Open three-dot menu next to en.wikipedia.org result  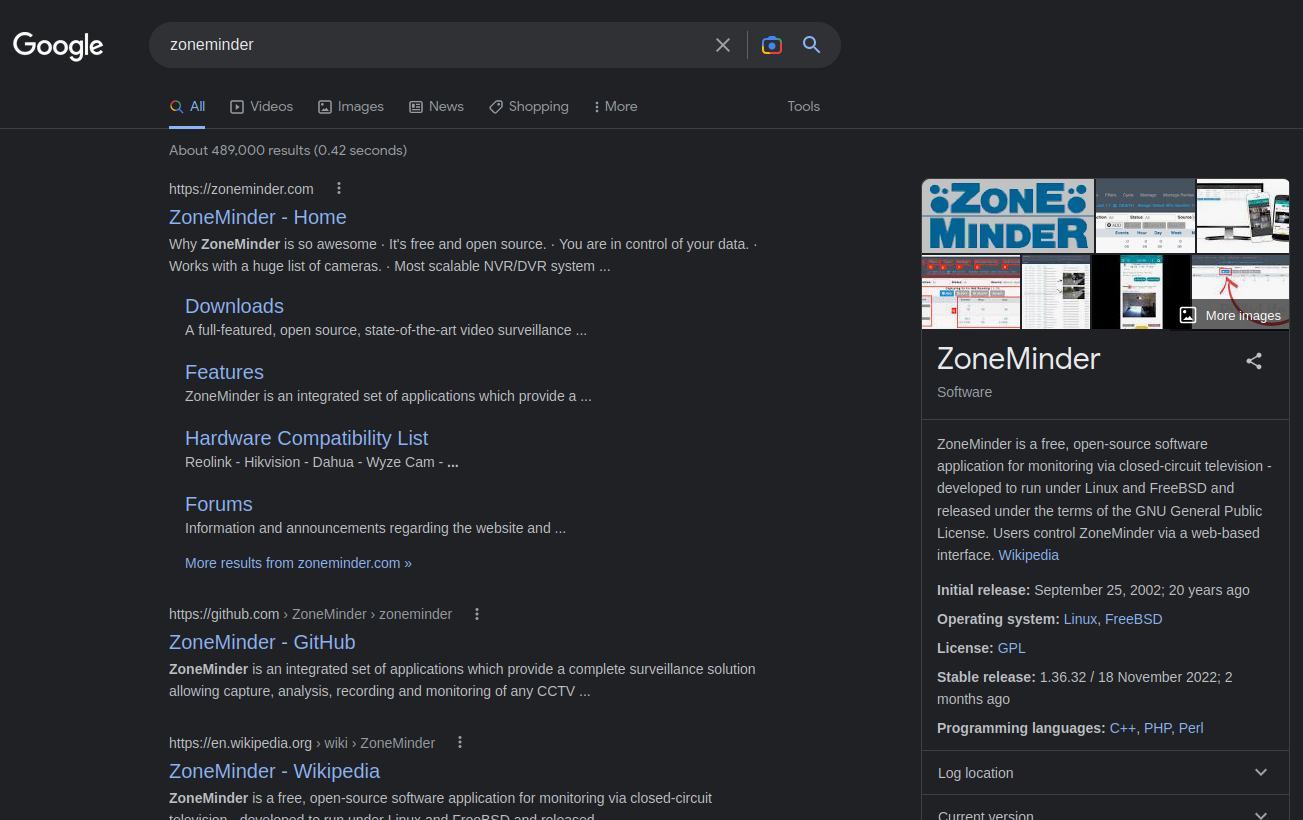(460, 742)
